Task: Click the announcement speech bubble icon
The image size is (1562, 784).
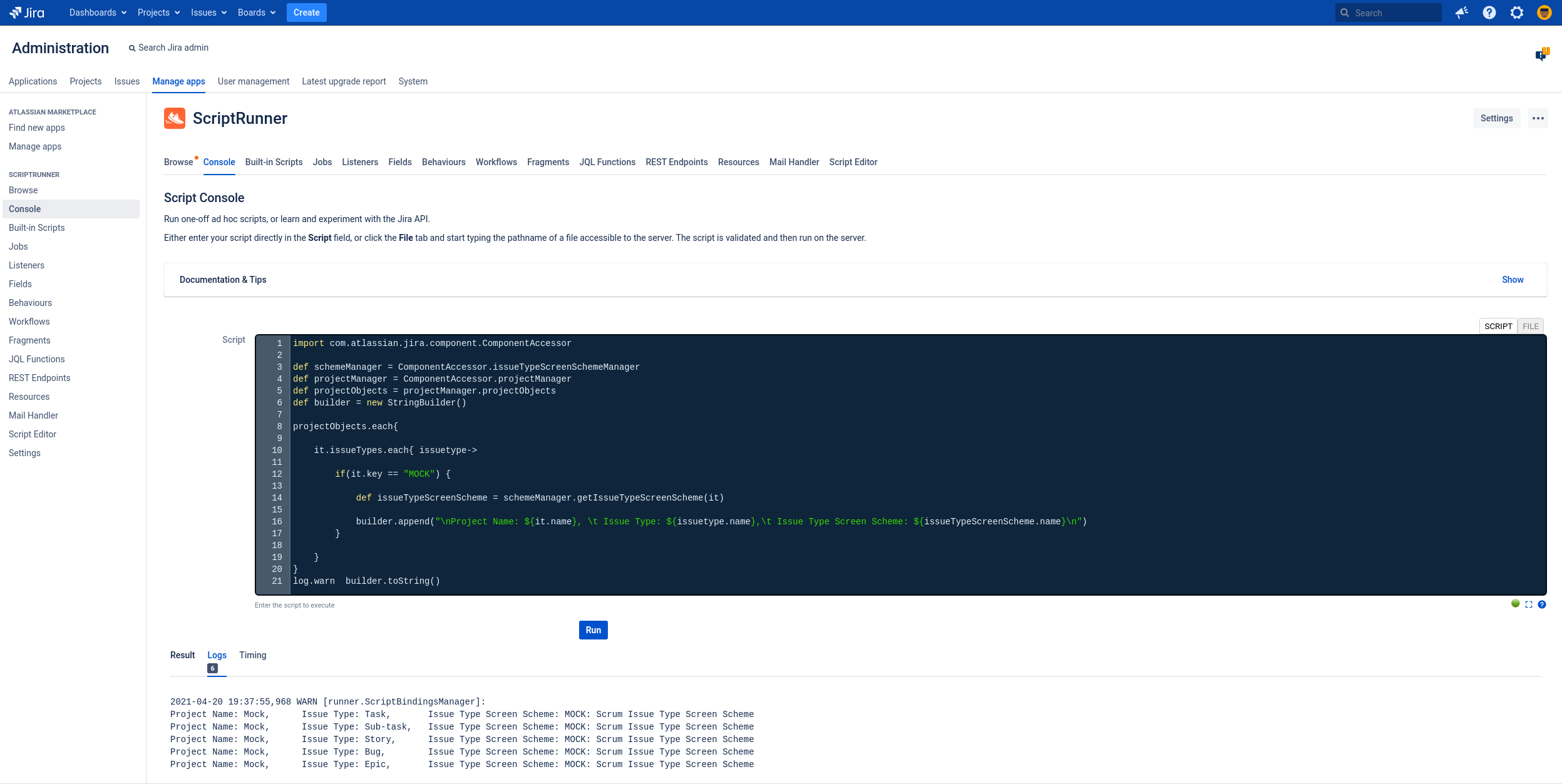Action: 1541,55
